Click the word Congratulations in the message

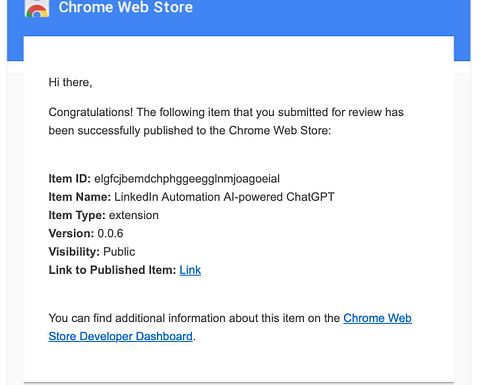[91, 112]
